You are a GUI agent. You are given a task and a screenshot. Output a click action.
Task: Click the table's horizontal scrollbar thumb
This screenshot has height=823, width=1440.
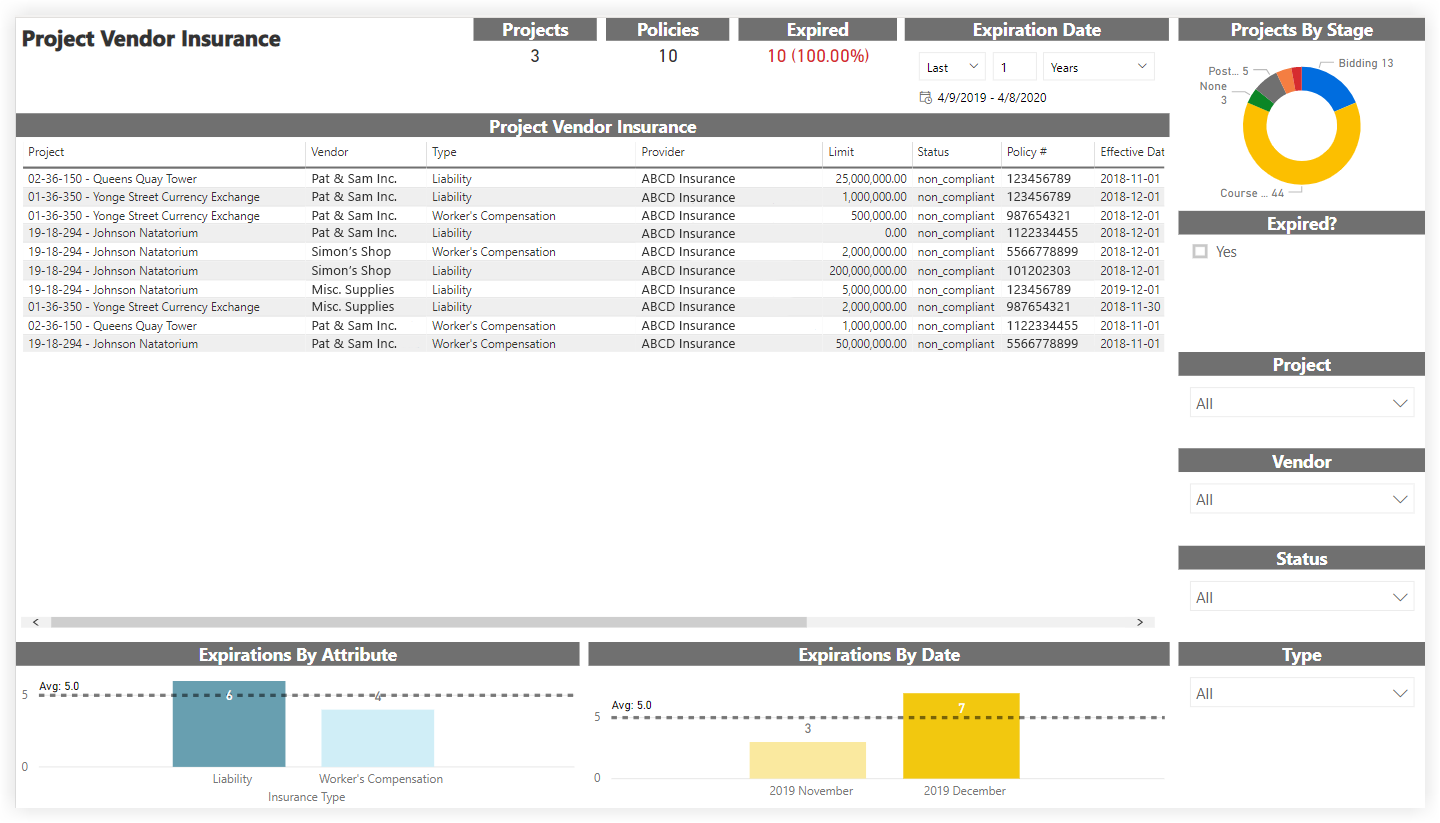(x=428, y=622)
